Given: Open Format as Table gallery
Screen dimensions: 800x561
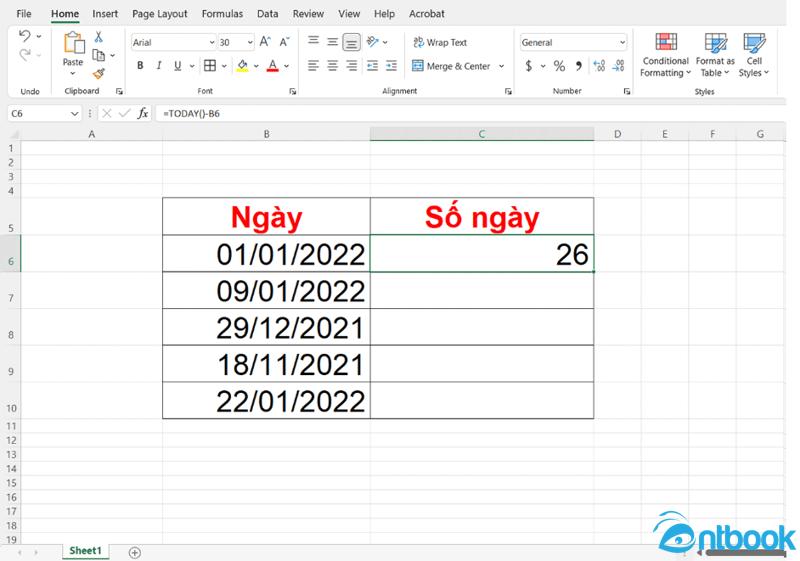Looking at the screenshot, I should [x=715, y=55].
